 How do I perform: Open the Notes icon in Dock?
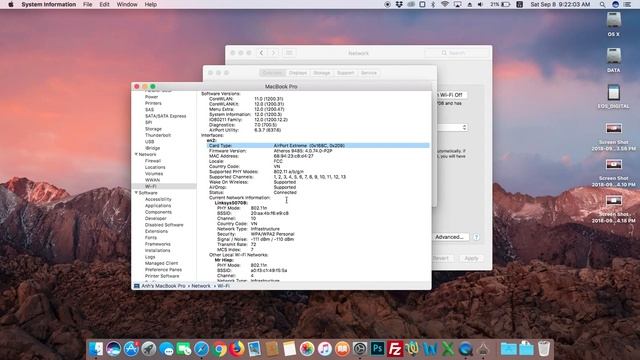289,349
